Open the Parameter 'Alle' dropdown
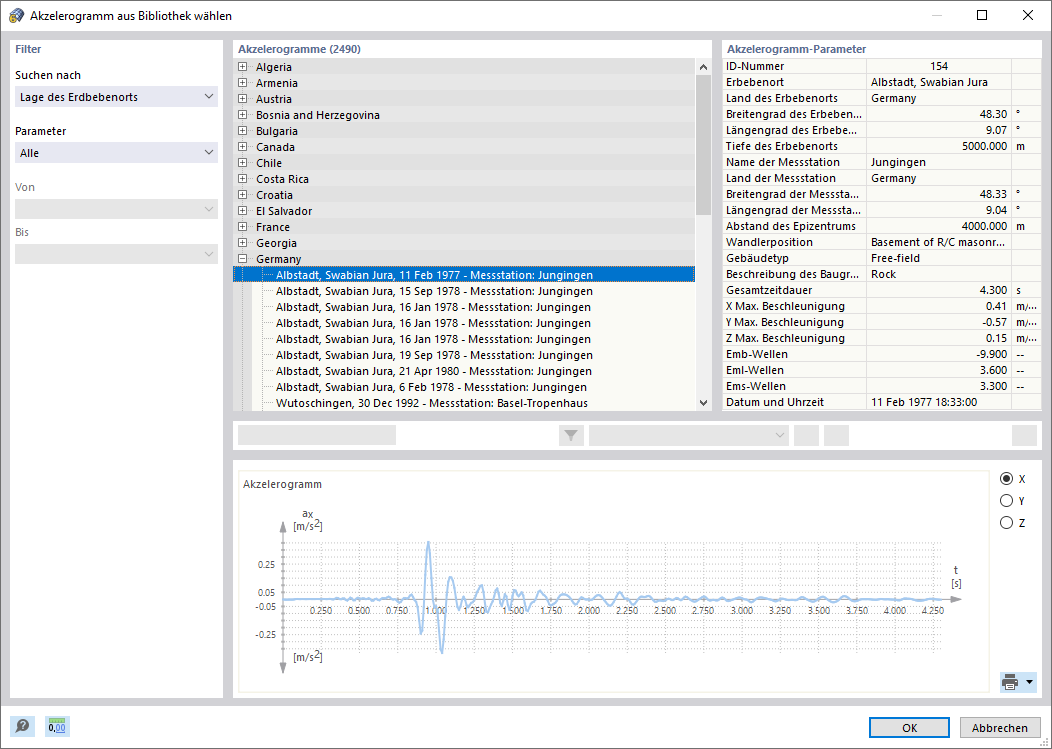The width and height of the screenshot is (1052, 749). tap(116, 153)
